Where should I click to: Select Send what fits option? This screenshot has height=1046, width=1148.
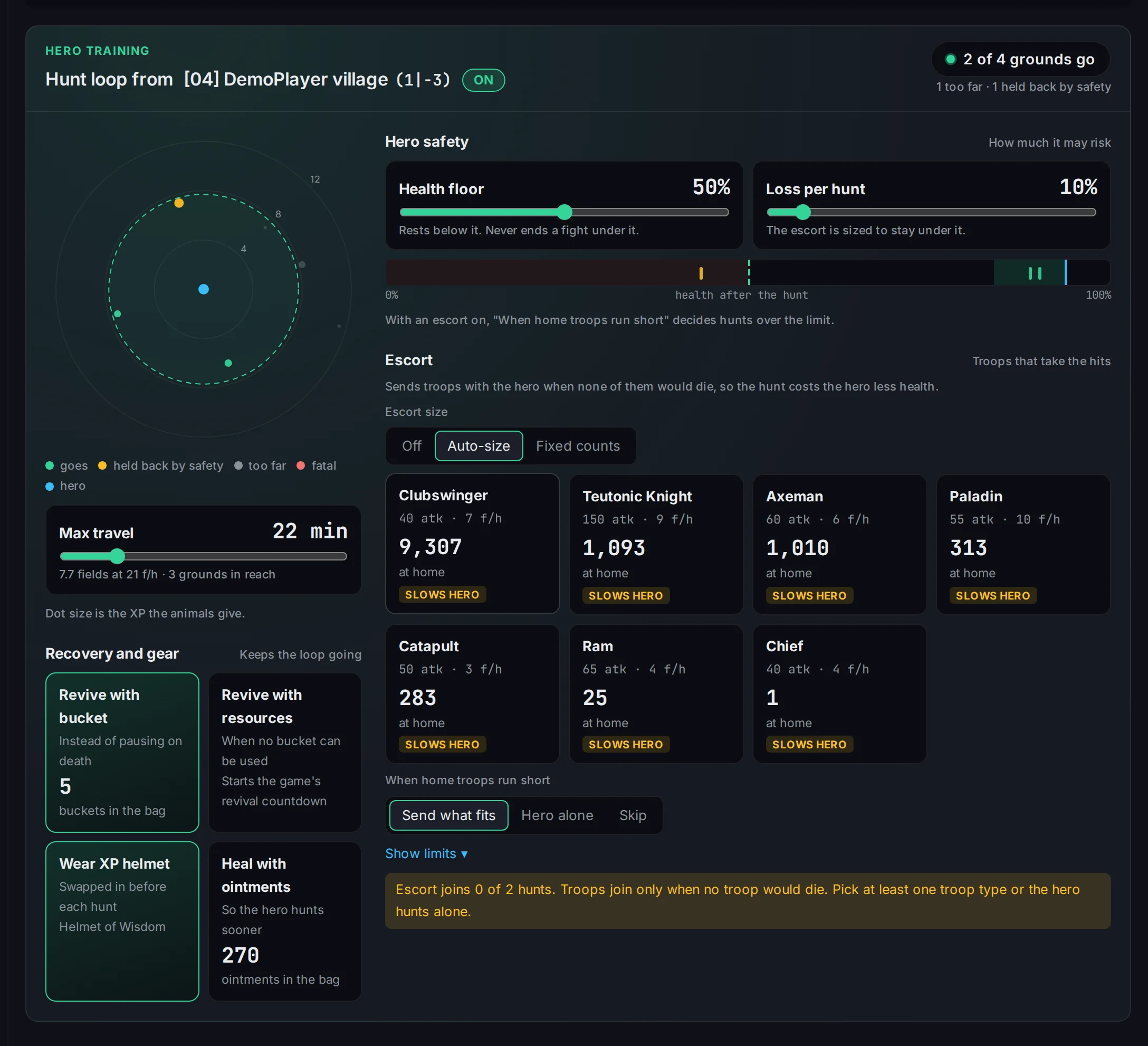click(x=448, y=815)
